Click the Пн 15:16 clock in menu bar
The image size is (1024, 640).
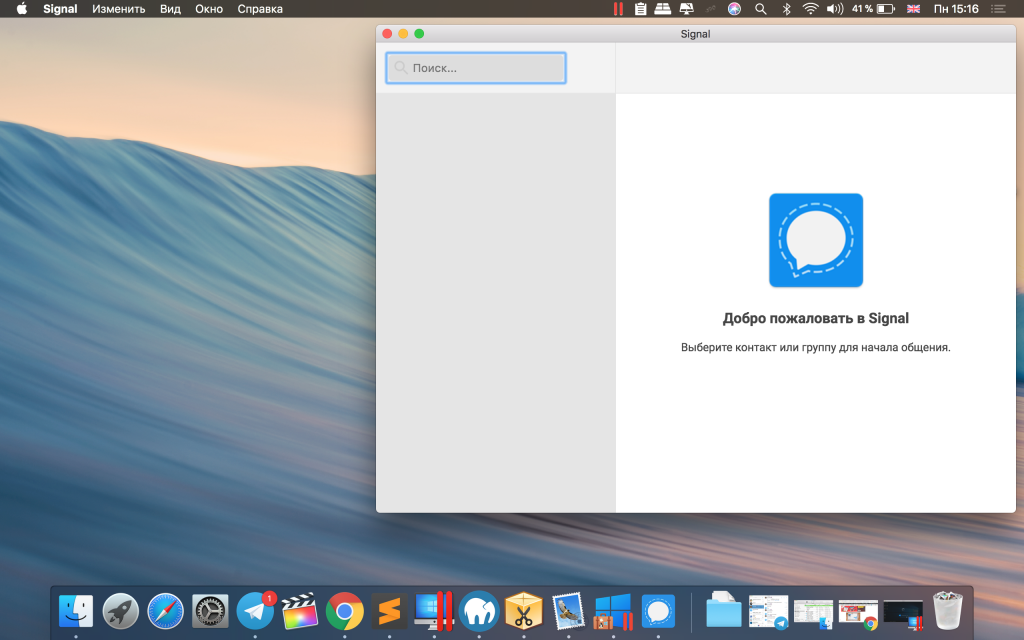click(x=956, y=9)
